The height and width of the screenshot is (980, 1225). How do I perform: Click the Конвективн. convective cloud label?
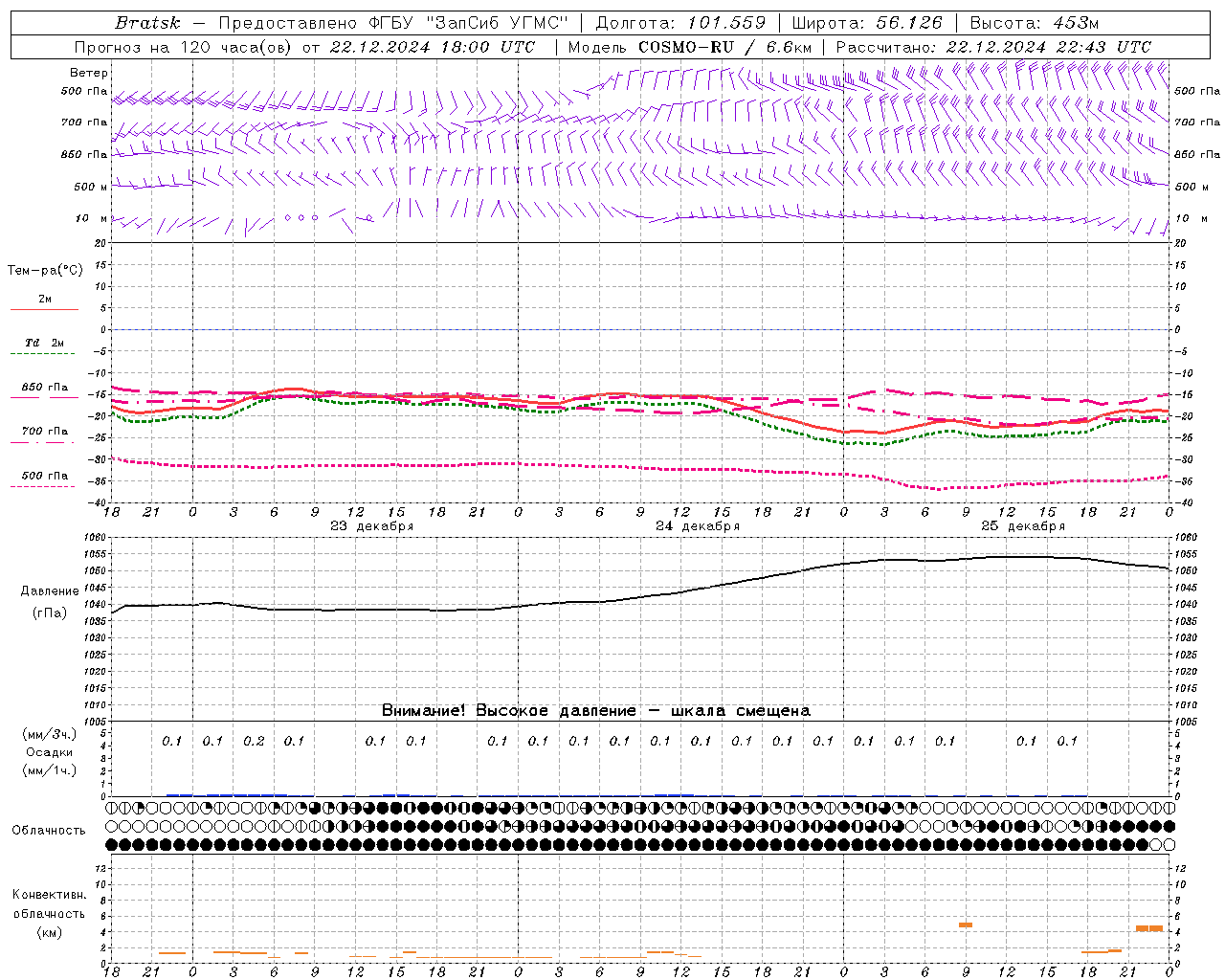click(49, 895)
